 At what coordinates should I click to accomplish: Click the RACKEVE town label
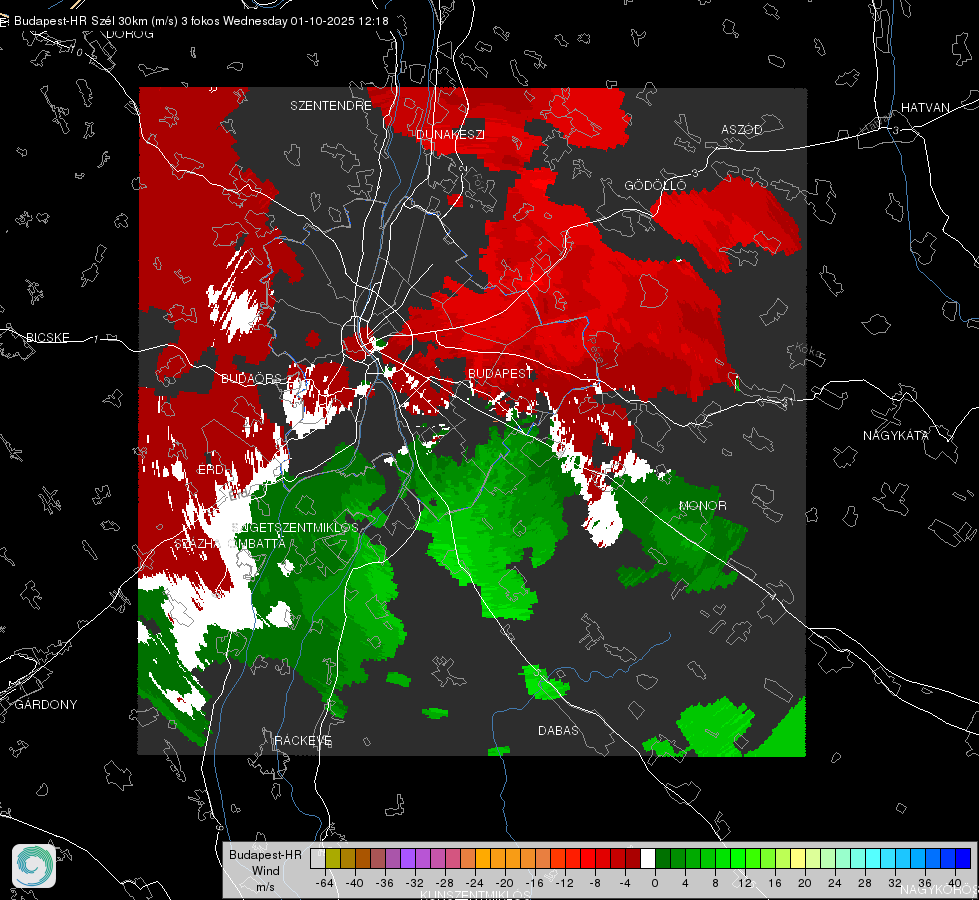click(x=303, y=740)
